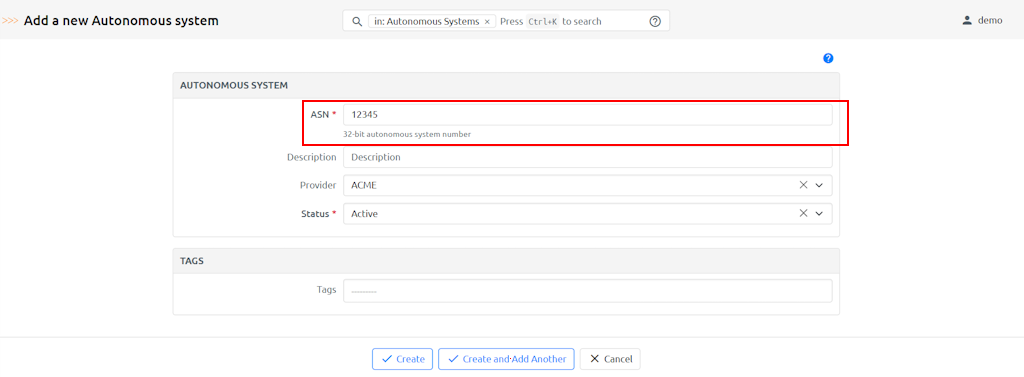Click the search magnifier icon
The height and width of the screenshot is (377, 1024).
(x=357, y=21)
